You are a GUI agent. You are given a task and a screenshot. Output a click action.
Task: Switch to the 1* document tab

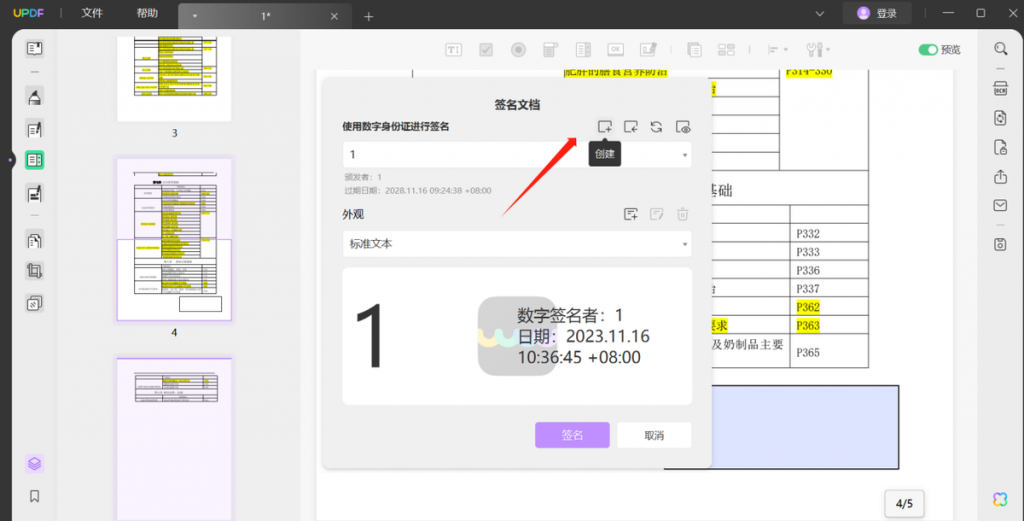266,16
